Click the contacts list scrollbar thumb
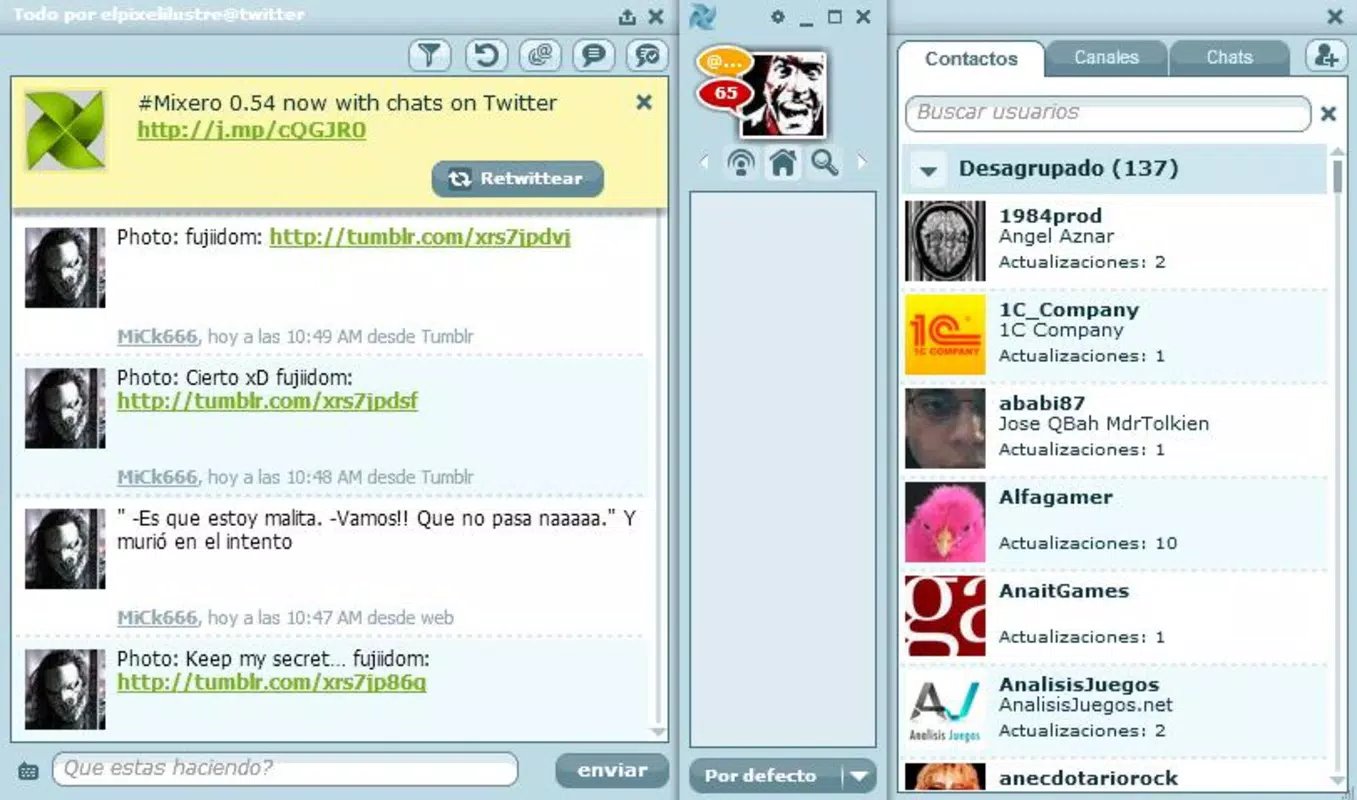Image resolution: width=1357 pixels, height=800 pixels. tap(1337, 176)
